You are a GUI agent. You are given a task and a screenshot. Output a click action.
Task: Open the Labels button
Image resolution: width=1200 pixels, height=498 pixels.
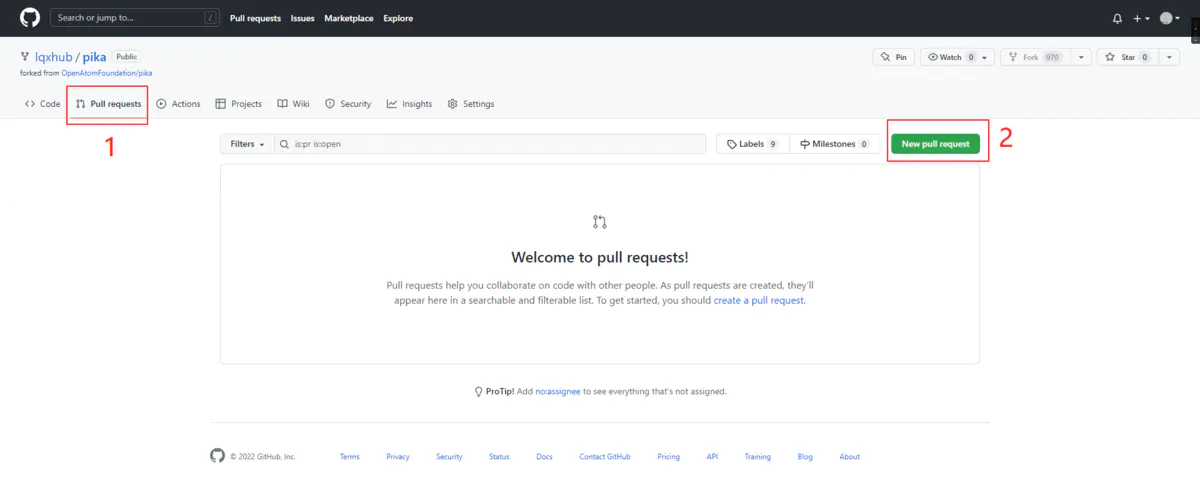coord(753,144)
